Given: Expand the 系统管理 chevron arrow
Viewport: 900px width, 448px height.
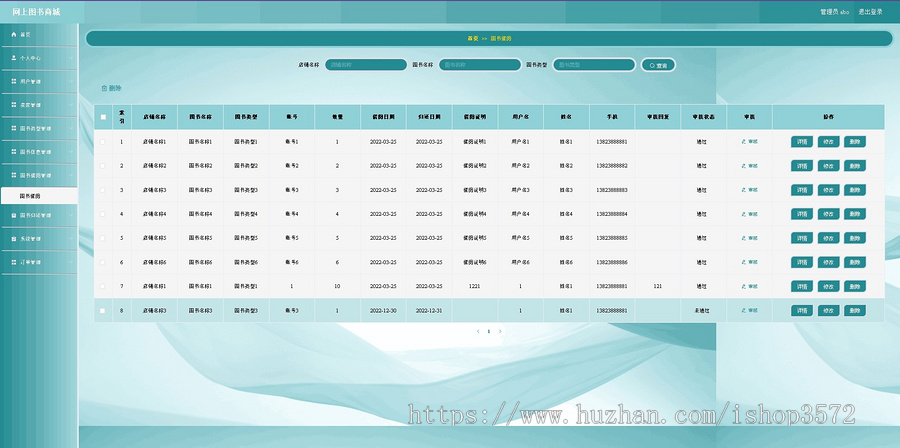Looking at the screenshot, I should pos(71,239).
